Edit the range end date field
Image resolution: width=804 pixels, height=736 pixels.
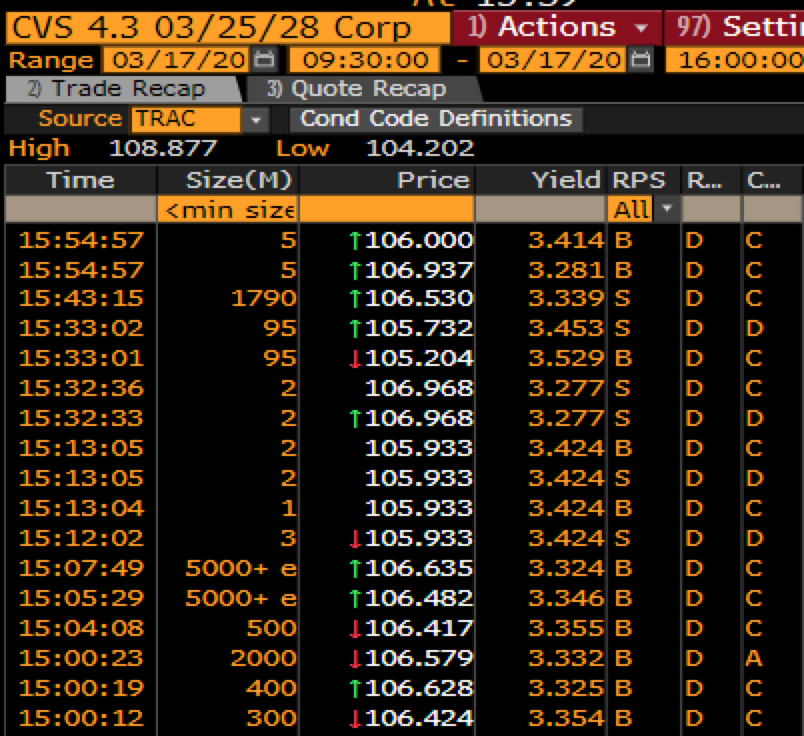point(552,60)
